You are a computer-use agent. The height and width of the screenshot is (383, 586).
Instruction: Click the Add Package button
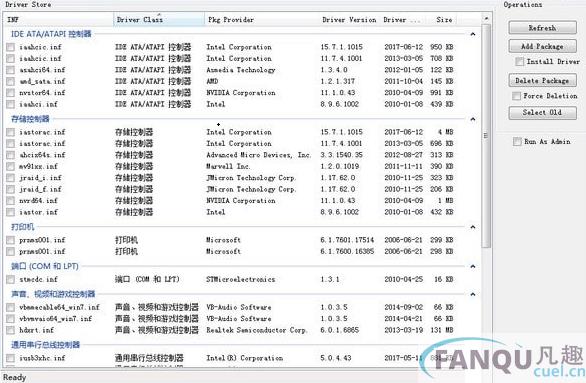point(542,46)
